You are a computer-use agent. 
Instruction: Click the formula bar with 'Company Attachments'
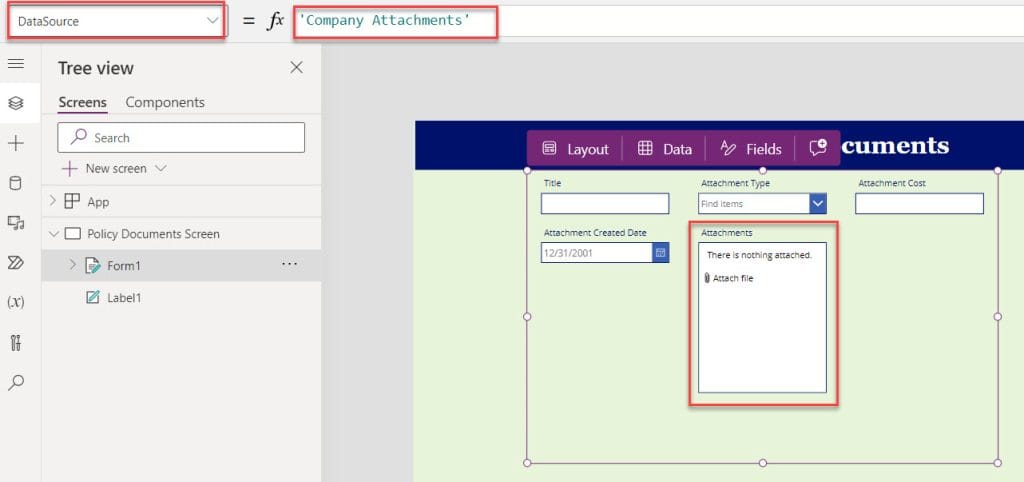pos(658,21)
